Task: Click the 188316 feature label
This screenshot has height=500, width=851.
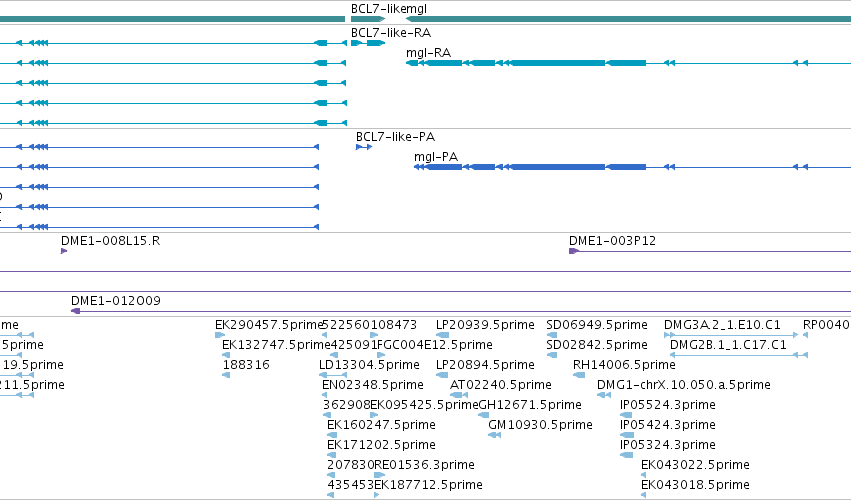Action: [246, 365]
